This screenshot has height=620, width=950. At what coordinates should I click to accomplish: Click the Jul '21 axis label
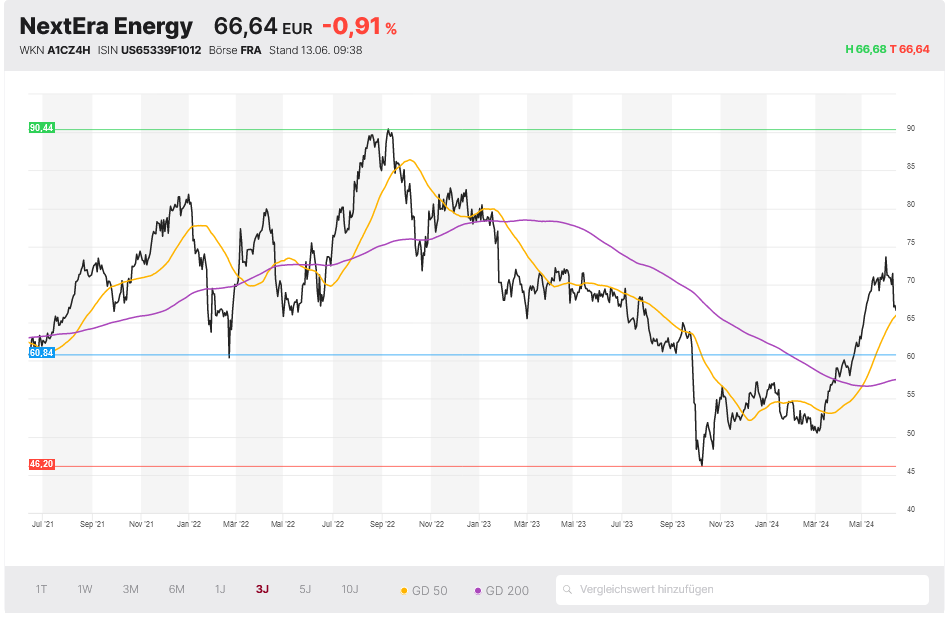click(x=42, y=524)
